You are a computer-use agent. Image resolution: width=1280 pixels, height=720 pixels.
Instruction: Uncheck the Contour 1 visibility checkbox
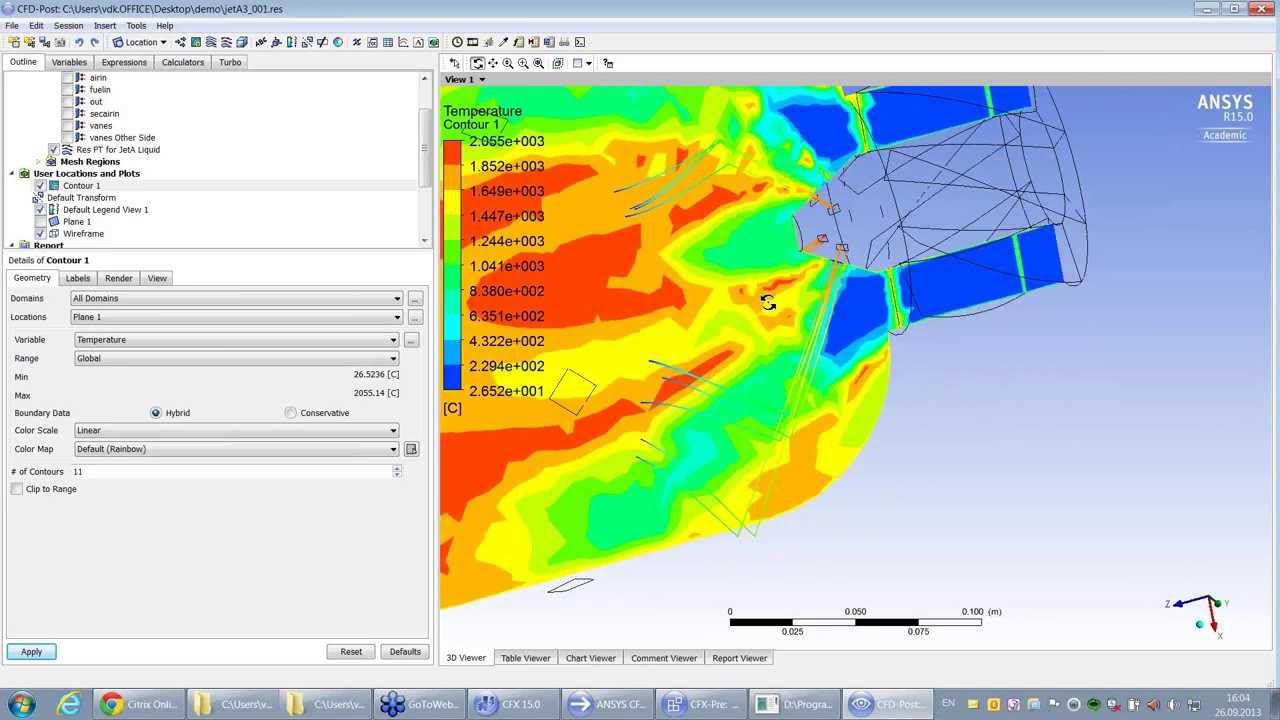pos(40,186)
